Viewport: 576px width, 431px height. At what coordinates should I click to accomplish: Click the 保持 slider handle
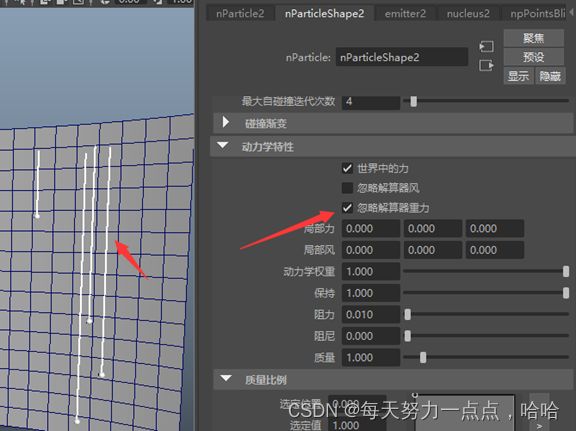(566, 293)
